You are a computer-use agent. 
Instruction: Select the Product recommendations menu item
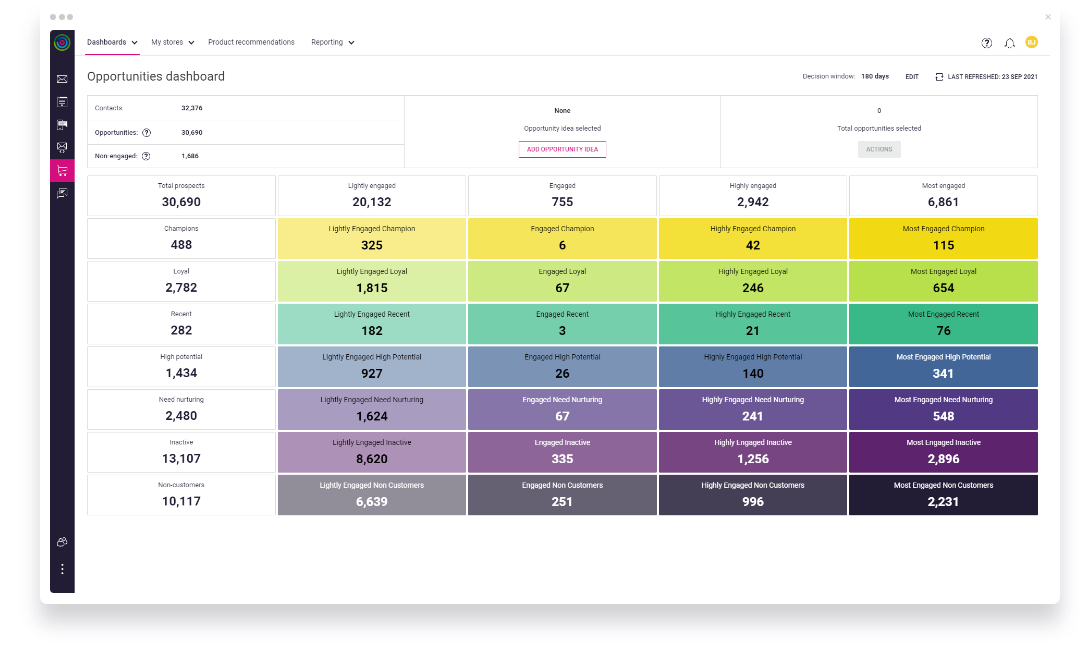click(250, 42)
